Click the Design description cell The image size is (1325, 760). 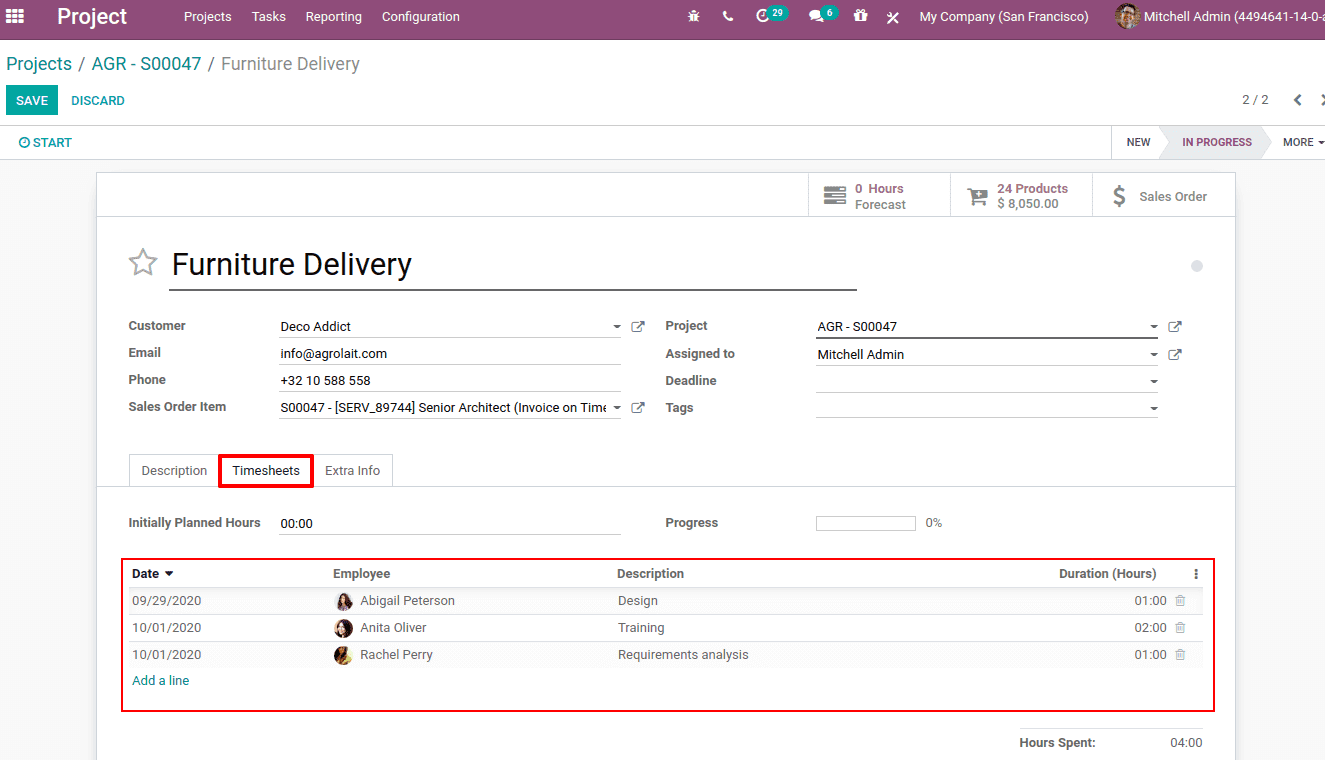click(637, 601)
